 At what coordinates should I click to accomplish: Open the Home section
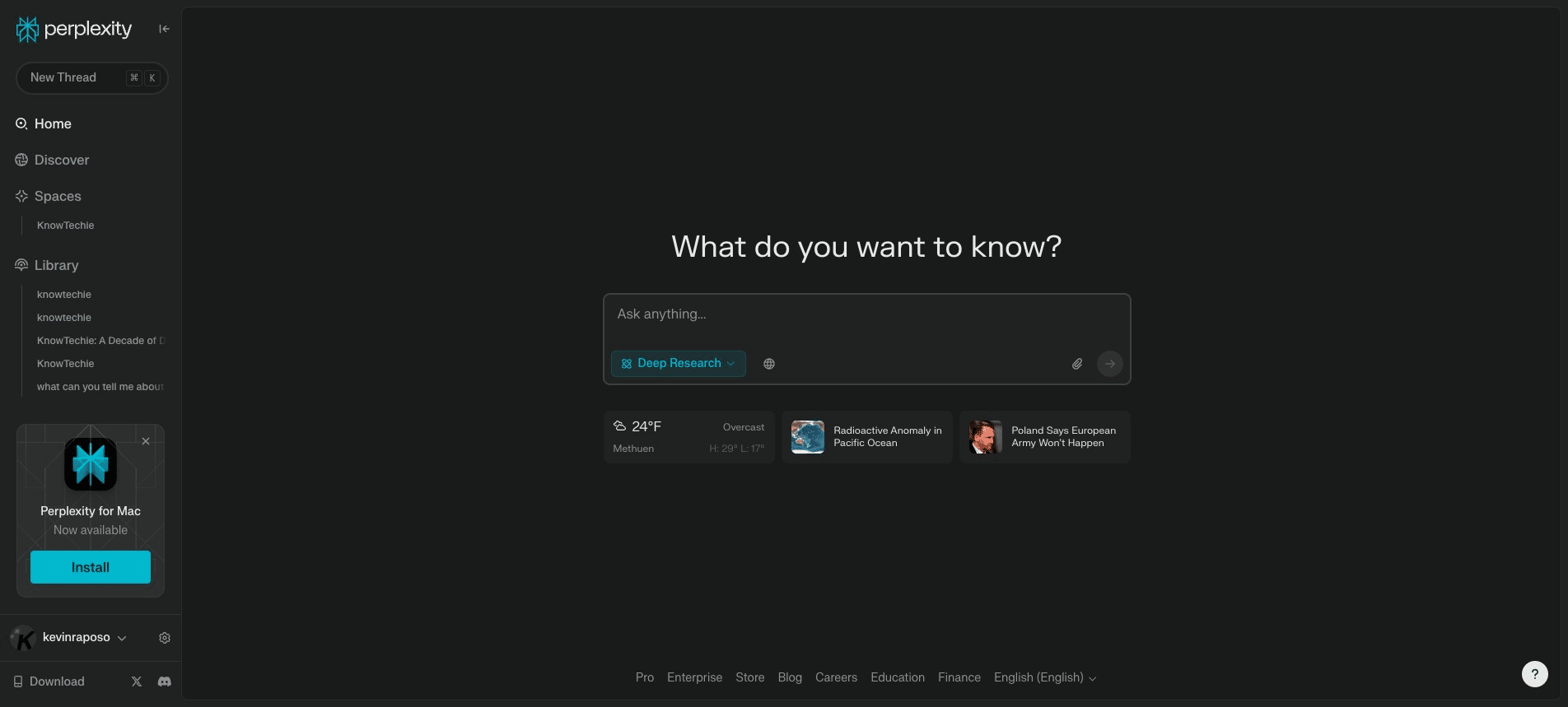tap(44, 123)
